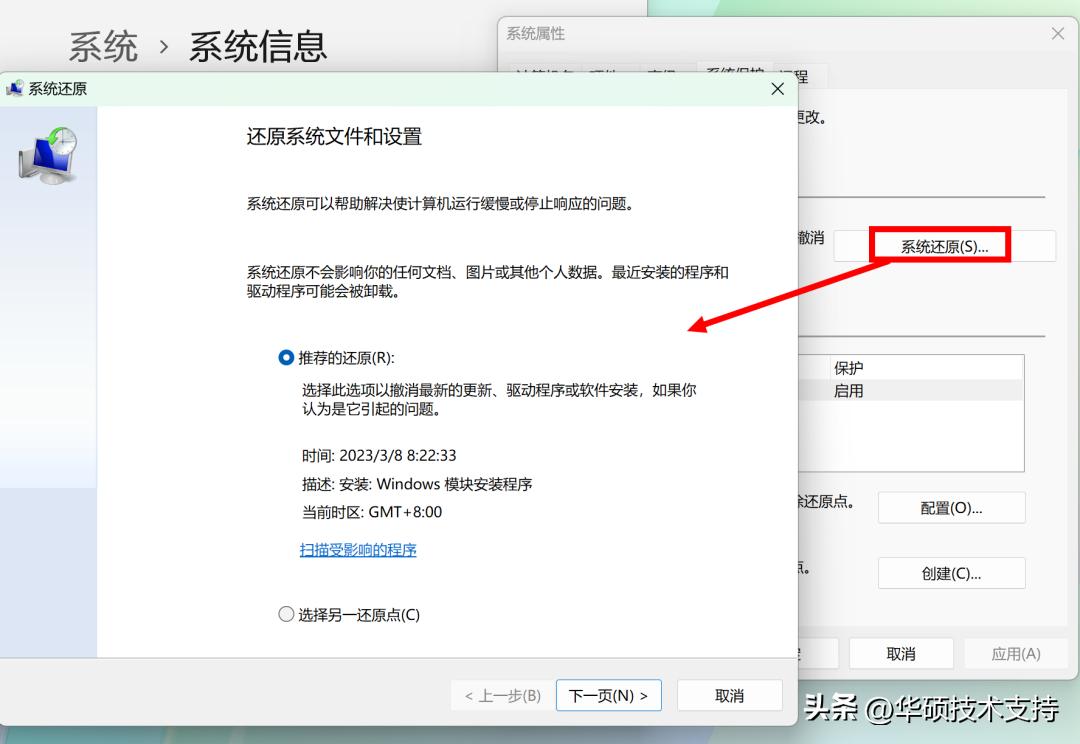Click 取消 in the System Properties dialog
This screenshot has height=744, width=1080.
click(900, 653)
